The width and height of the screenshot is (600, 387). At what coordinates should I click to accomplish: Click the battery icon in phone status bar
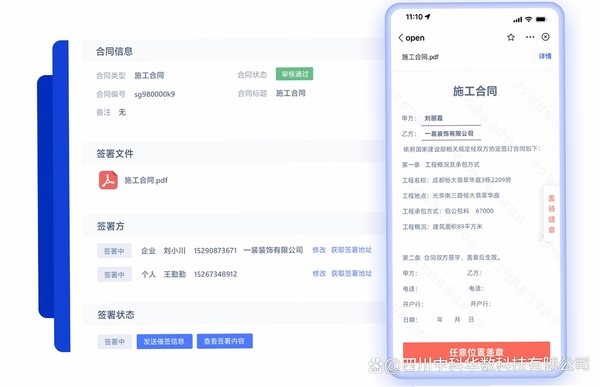tap(541, 19)
